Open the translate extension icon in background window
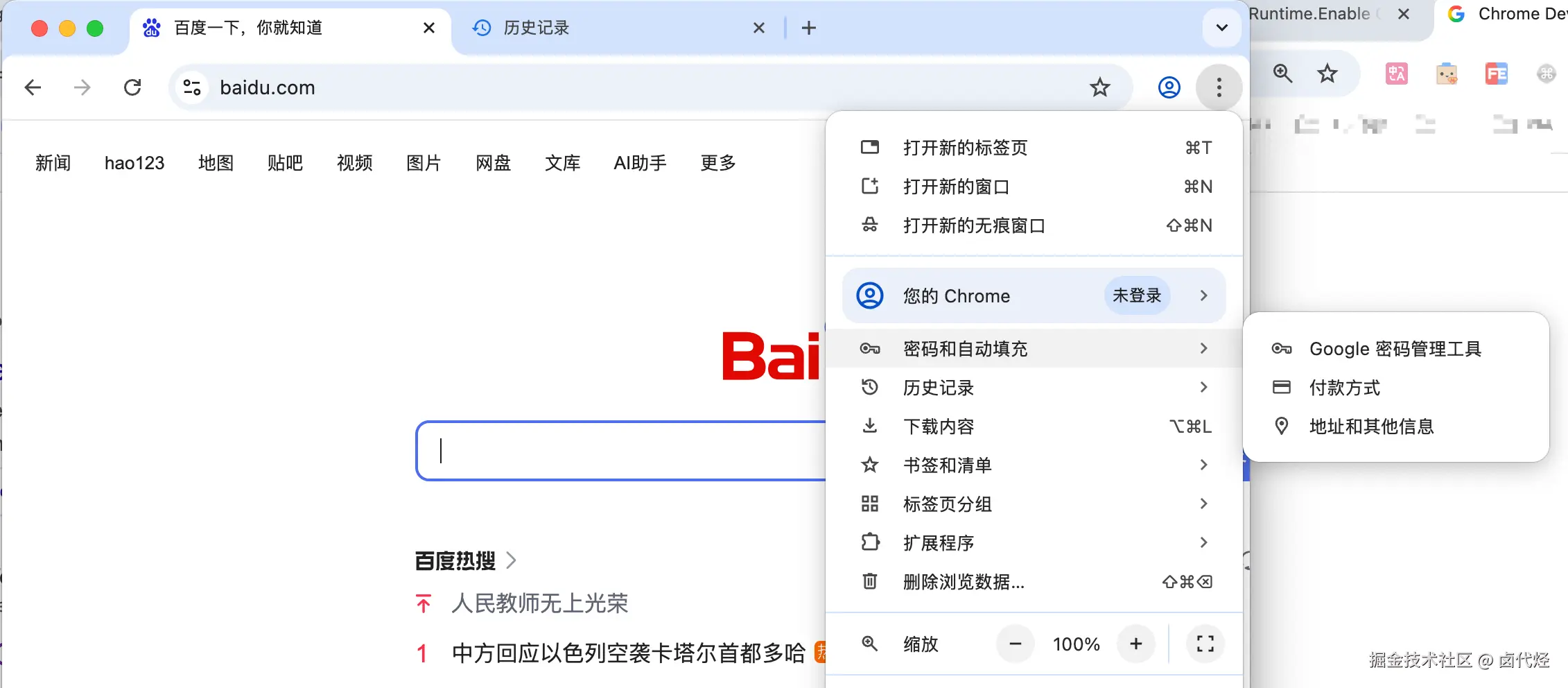This screenshot has width=1568, height=688. click(1397, 73)
